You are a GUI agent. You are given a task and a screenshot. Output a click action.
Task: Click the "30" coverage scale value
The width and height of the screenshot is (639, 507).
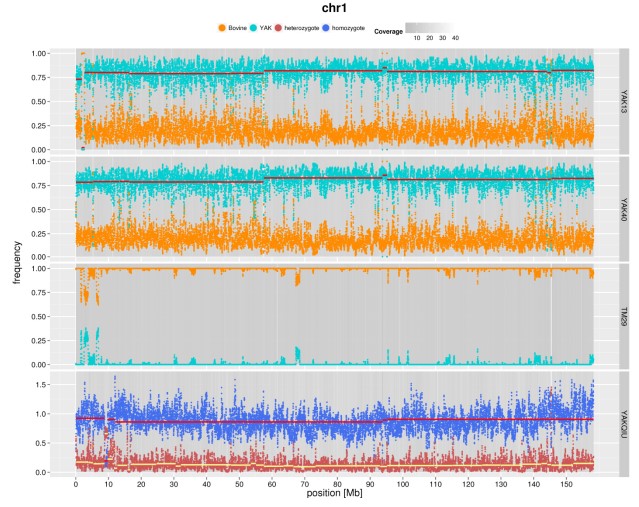(x=443, y=38)
